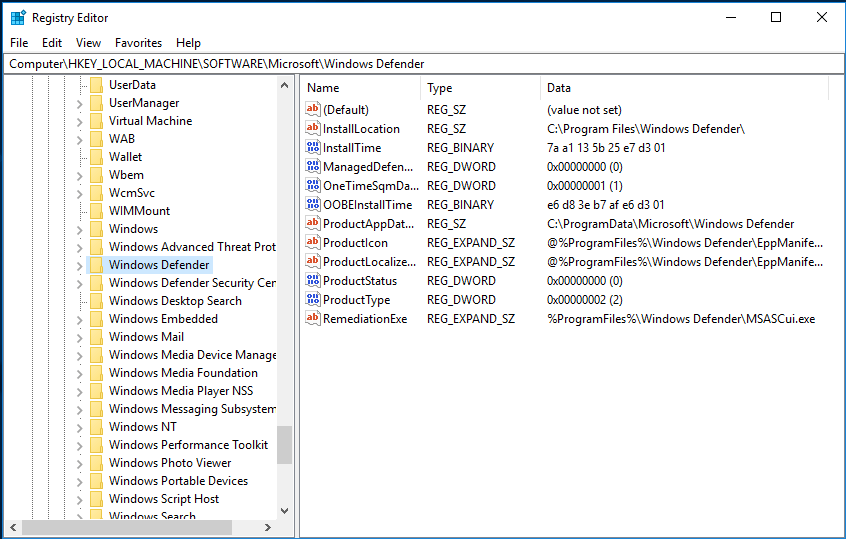Click the tree's vertical scrollbar thumb
This screenshot has height=539, width=846.
point(284,445)
